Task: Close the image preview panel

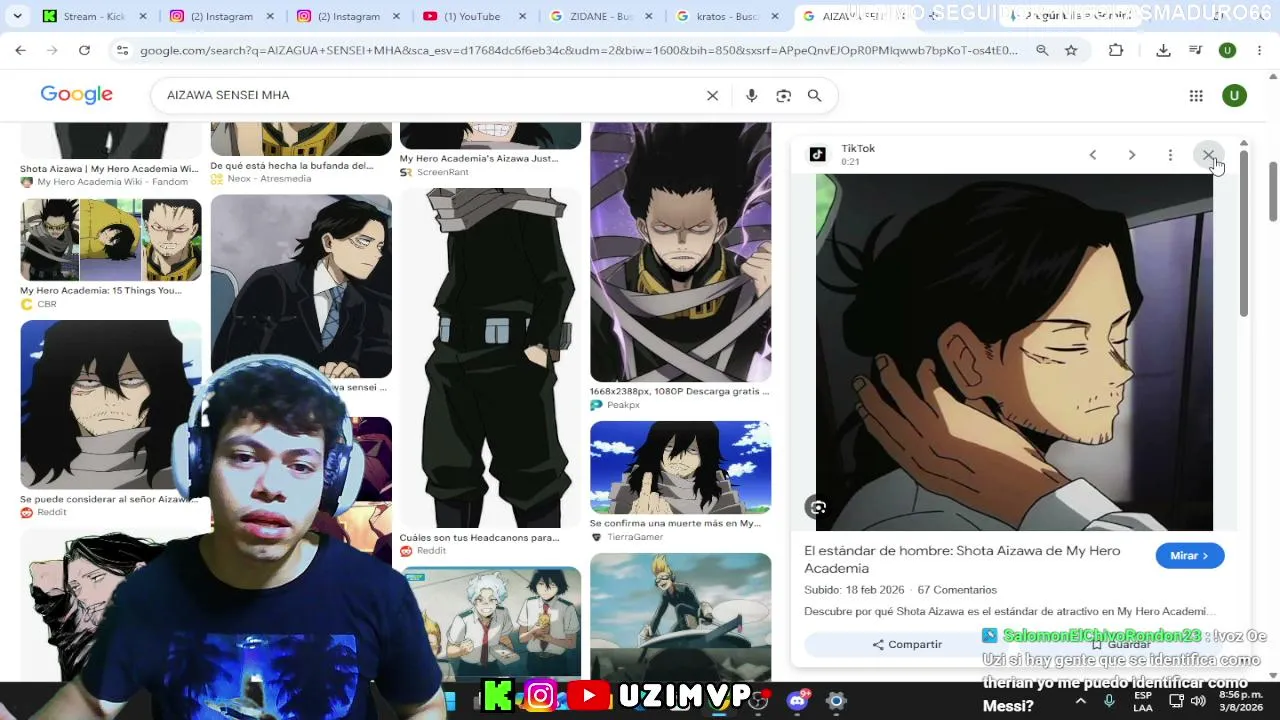Action: [x=1208, y=155]
